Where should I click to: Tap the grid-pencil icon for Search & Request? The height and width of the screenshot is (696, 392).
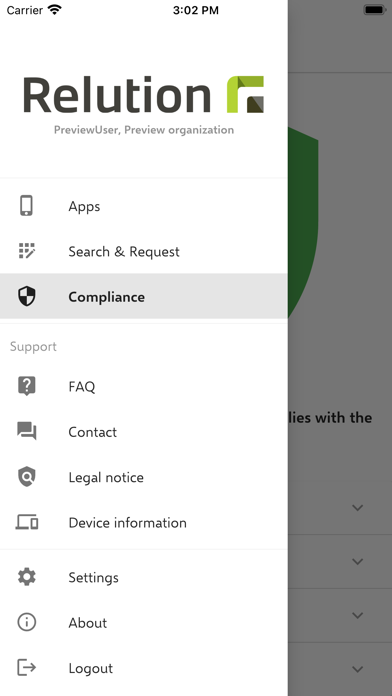click(x=27, y=251)
